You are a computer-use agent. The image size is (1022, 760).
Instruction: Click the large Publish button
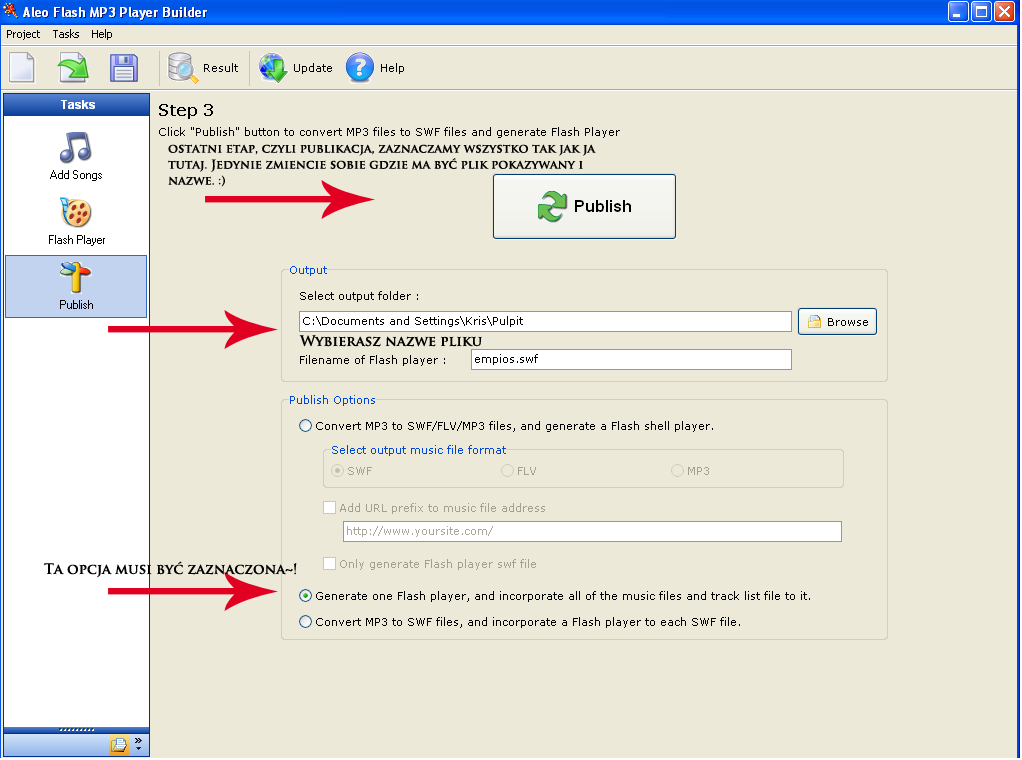(x=584, y=207)
